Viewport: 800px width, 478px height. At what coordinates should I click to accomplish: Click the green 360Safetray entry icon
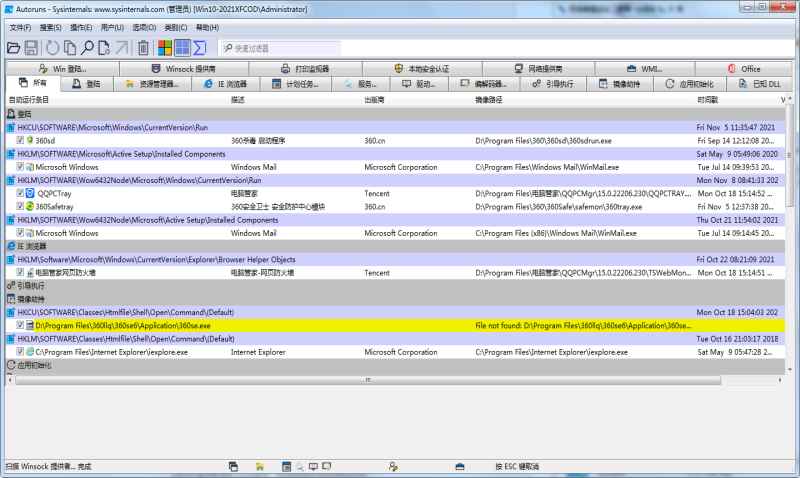30,207
